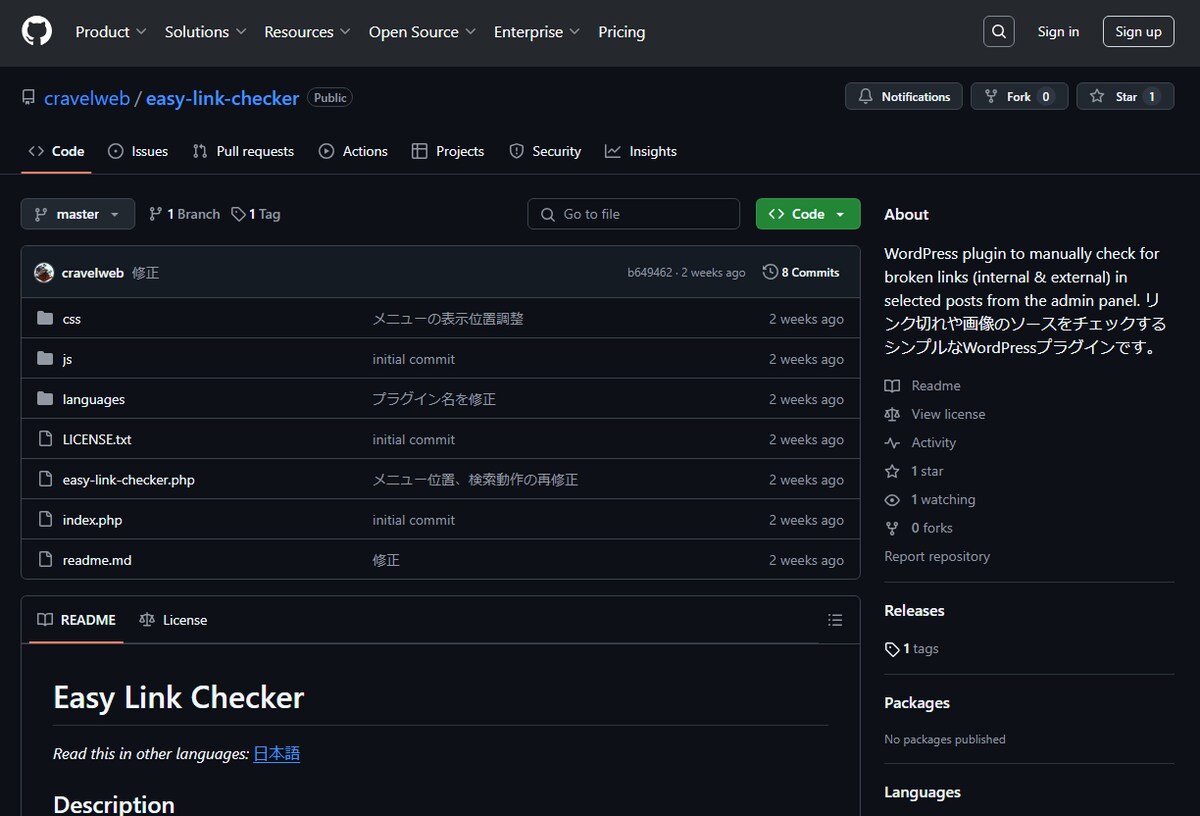Click the 1 Tag link

click(x=256, y=214)
